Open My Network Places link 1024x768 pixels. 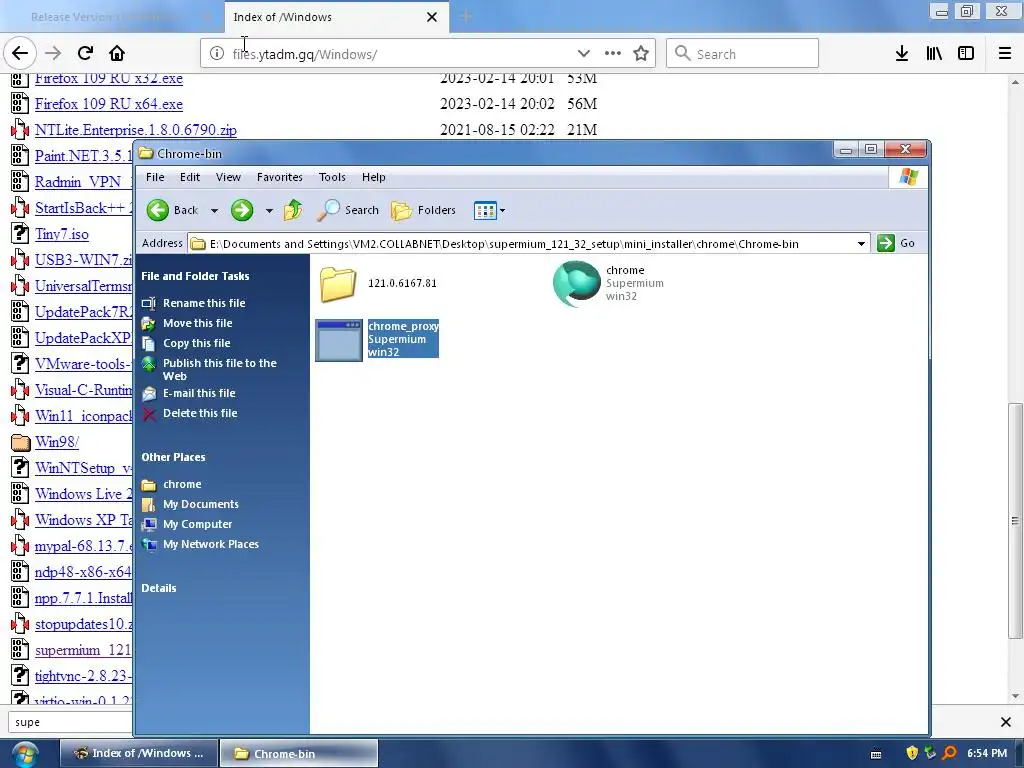click(210, 545)
